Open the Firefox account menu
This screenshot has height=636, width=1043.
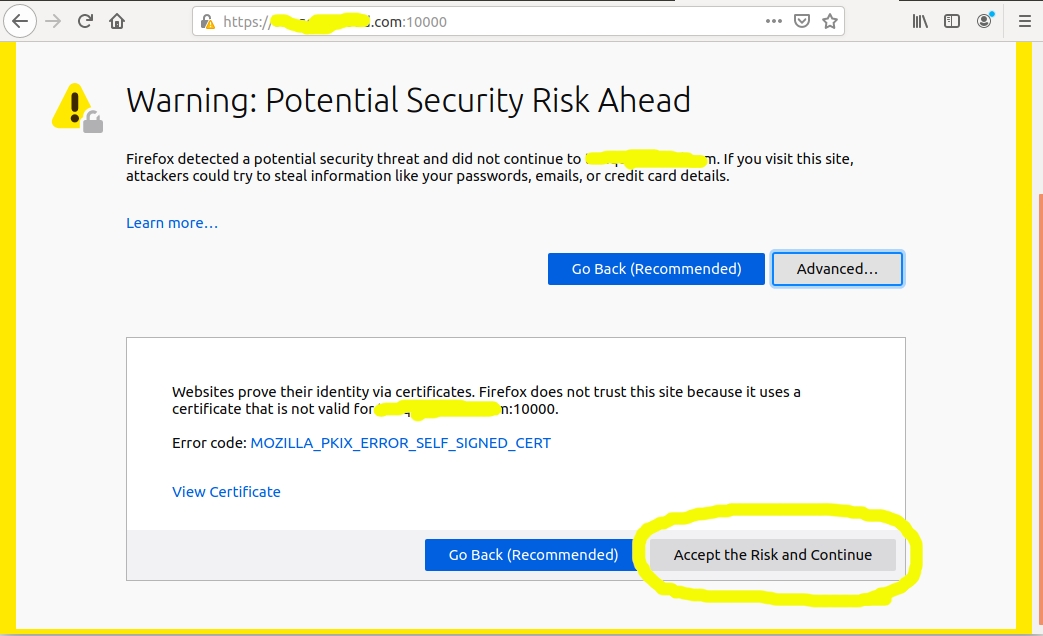pyautogui.click(x=985, y=21)
